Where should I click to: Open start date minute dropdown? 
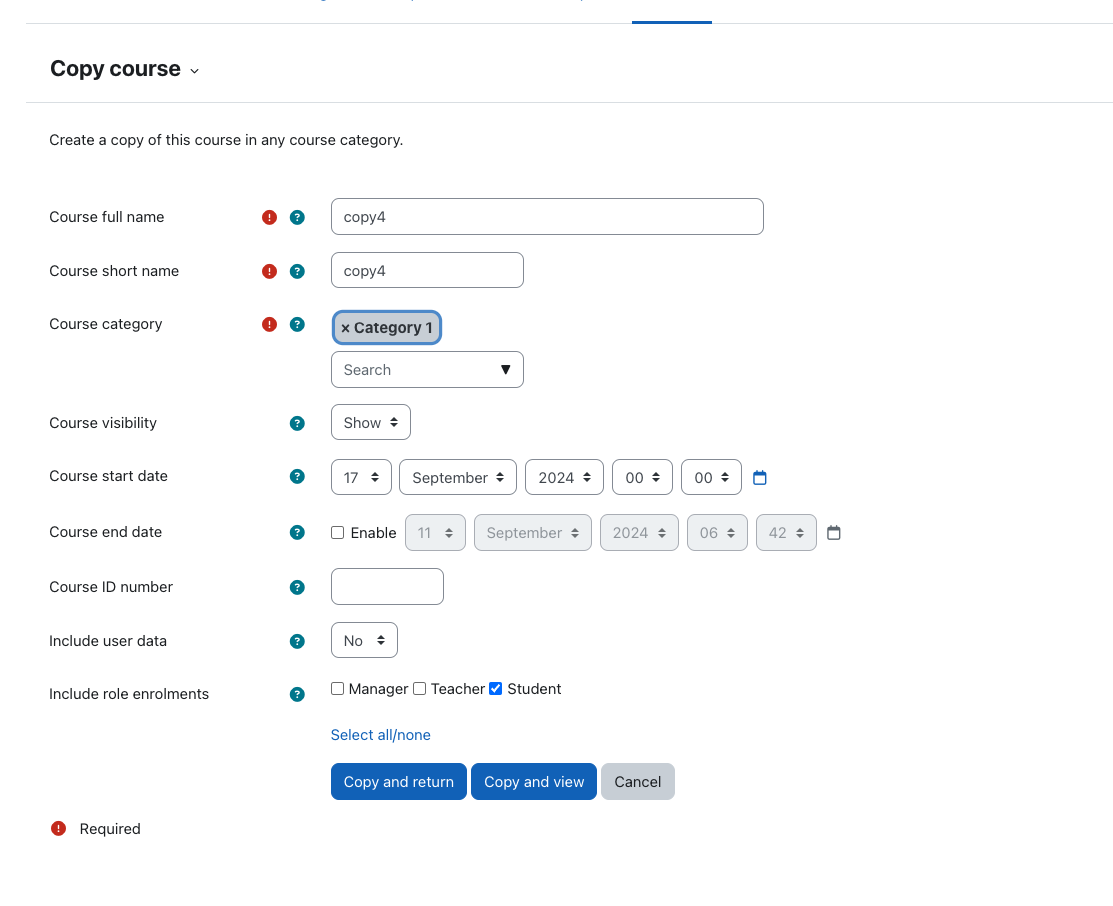[711, 477]
